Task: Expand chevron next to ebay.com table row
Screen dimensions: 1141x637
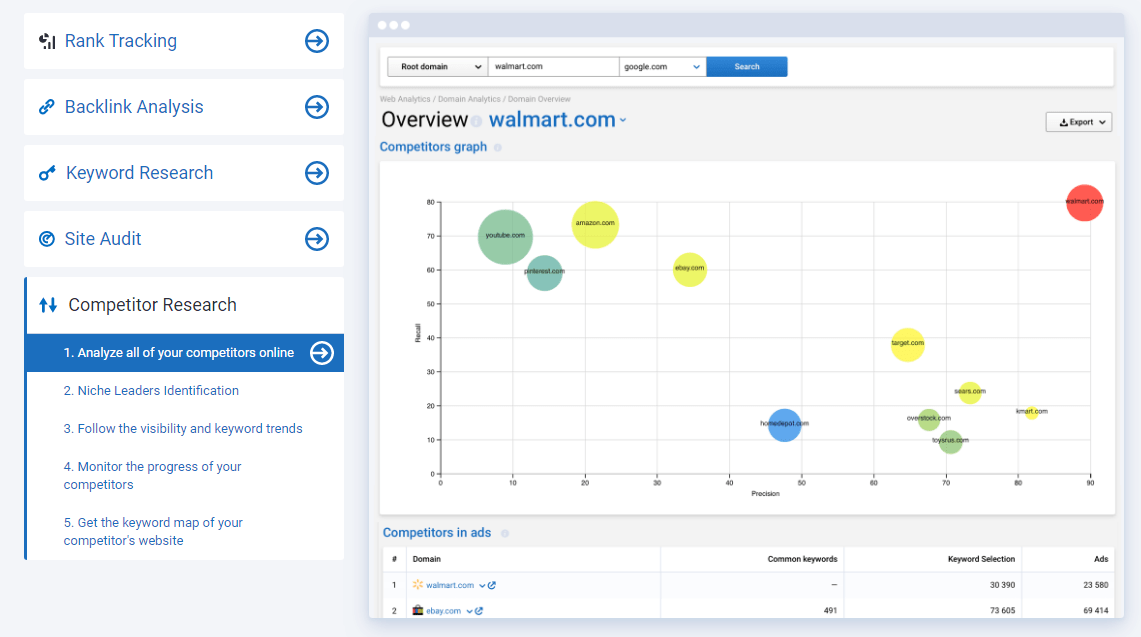Action: (x=469, y=611)
